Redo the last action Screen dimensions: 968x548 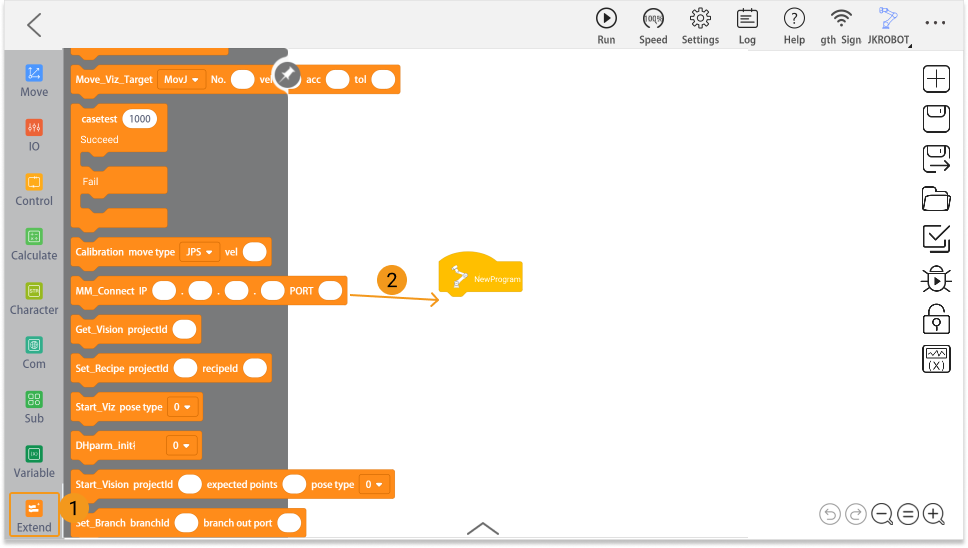click(x=856, y=514)
